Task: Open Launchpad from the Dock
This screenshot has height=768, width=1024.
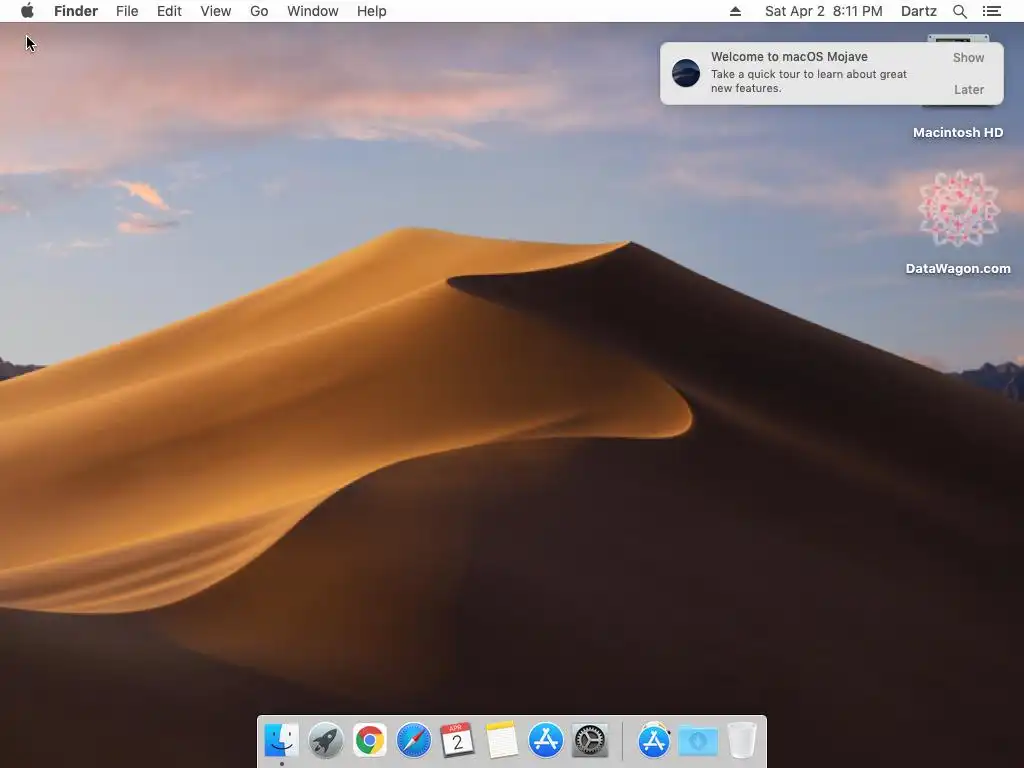Action: 325,740
